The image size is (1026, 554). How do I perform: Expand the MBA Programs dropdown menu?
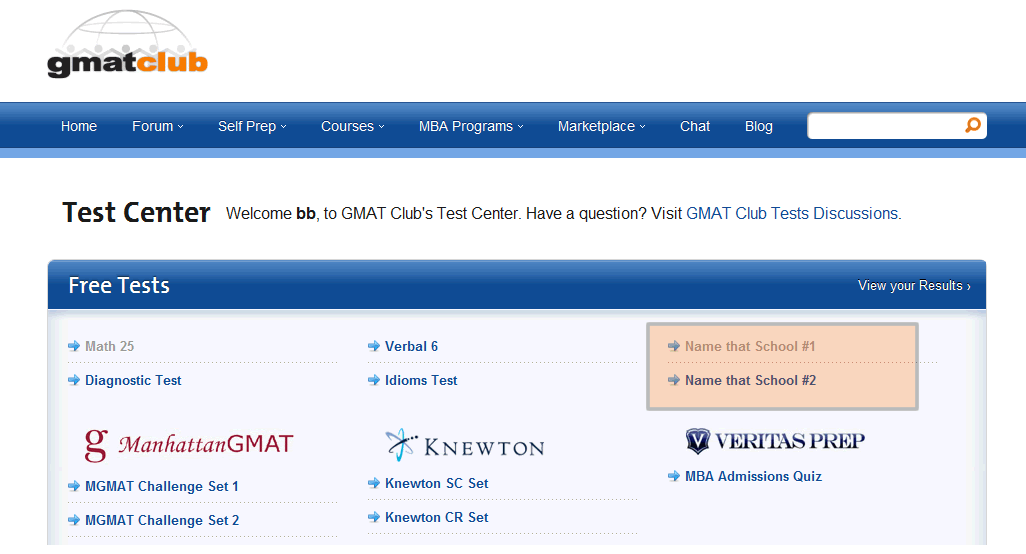pos(471,126)
